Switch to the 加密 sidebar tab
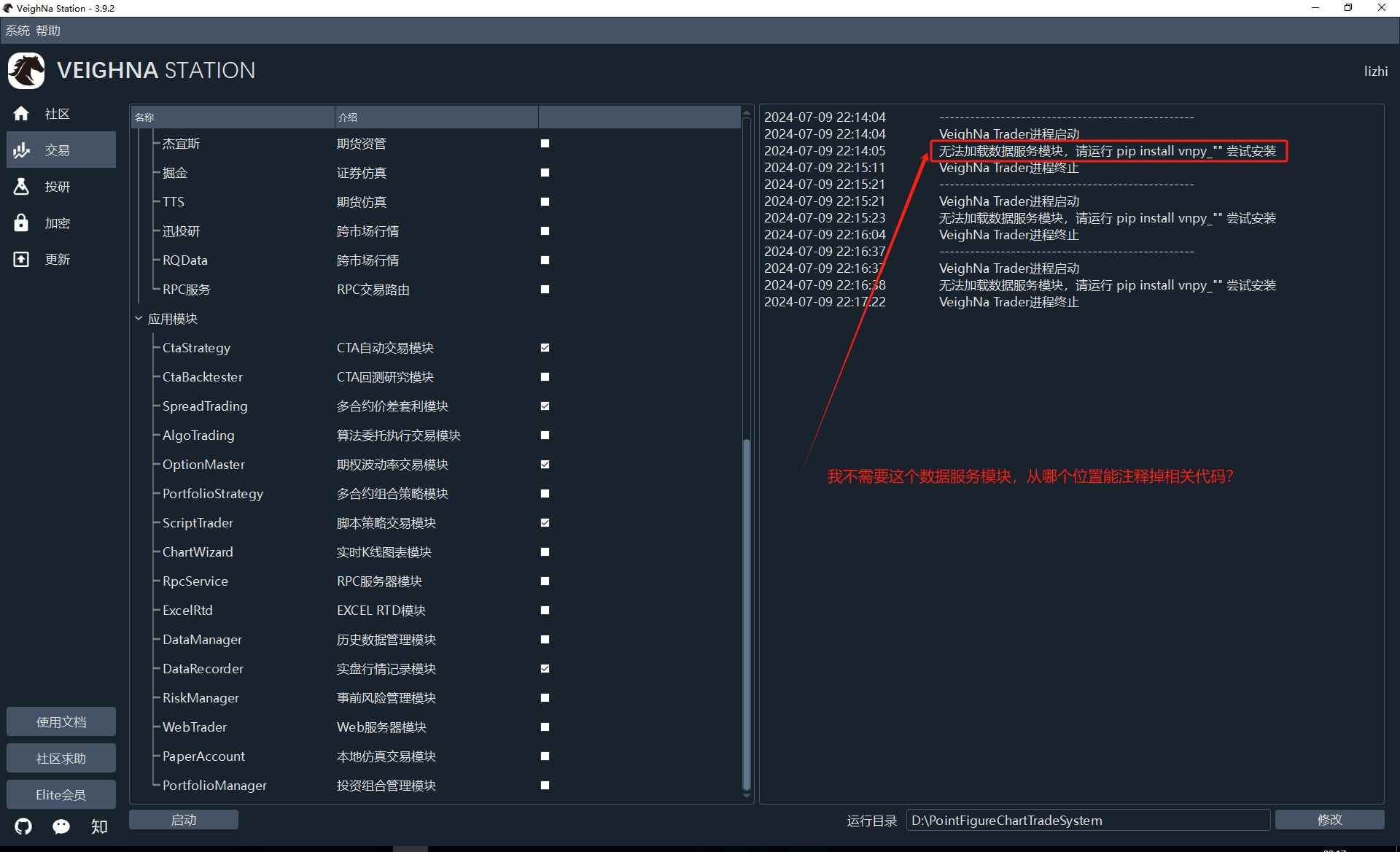 click(x=61, y=223)
